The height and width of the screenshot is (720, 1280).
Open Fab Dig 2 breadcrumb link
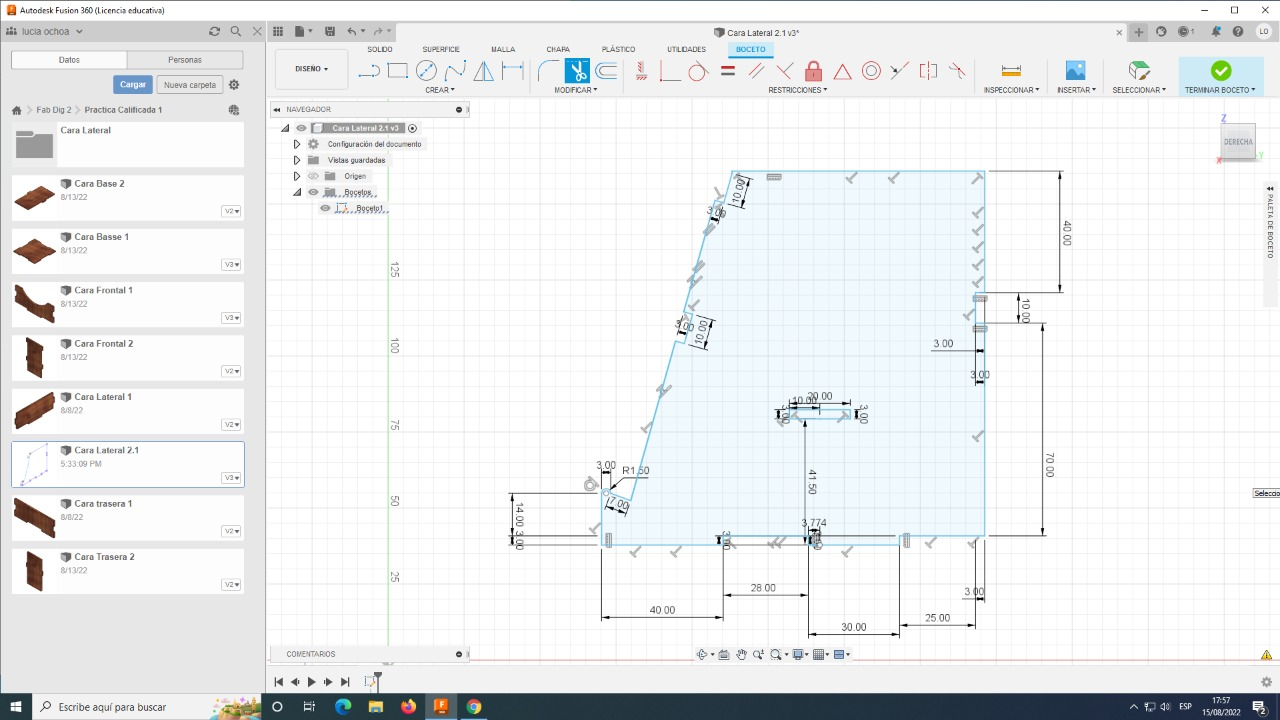point(54,110)
